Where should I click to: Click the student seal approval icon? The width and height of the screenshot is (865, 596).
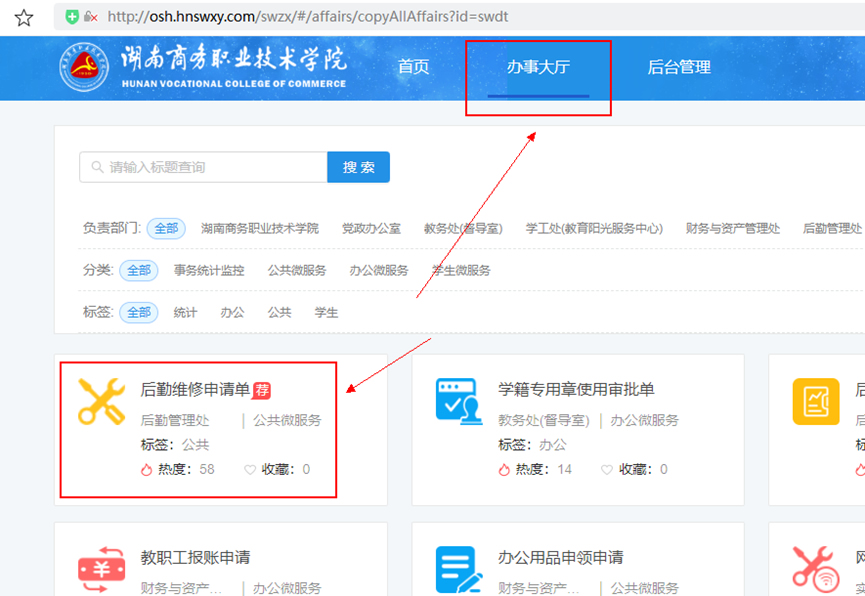[459, 402]
